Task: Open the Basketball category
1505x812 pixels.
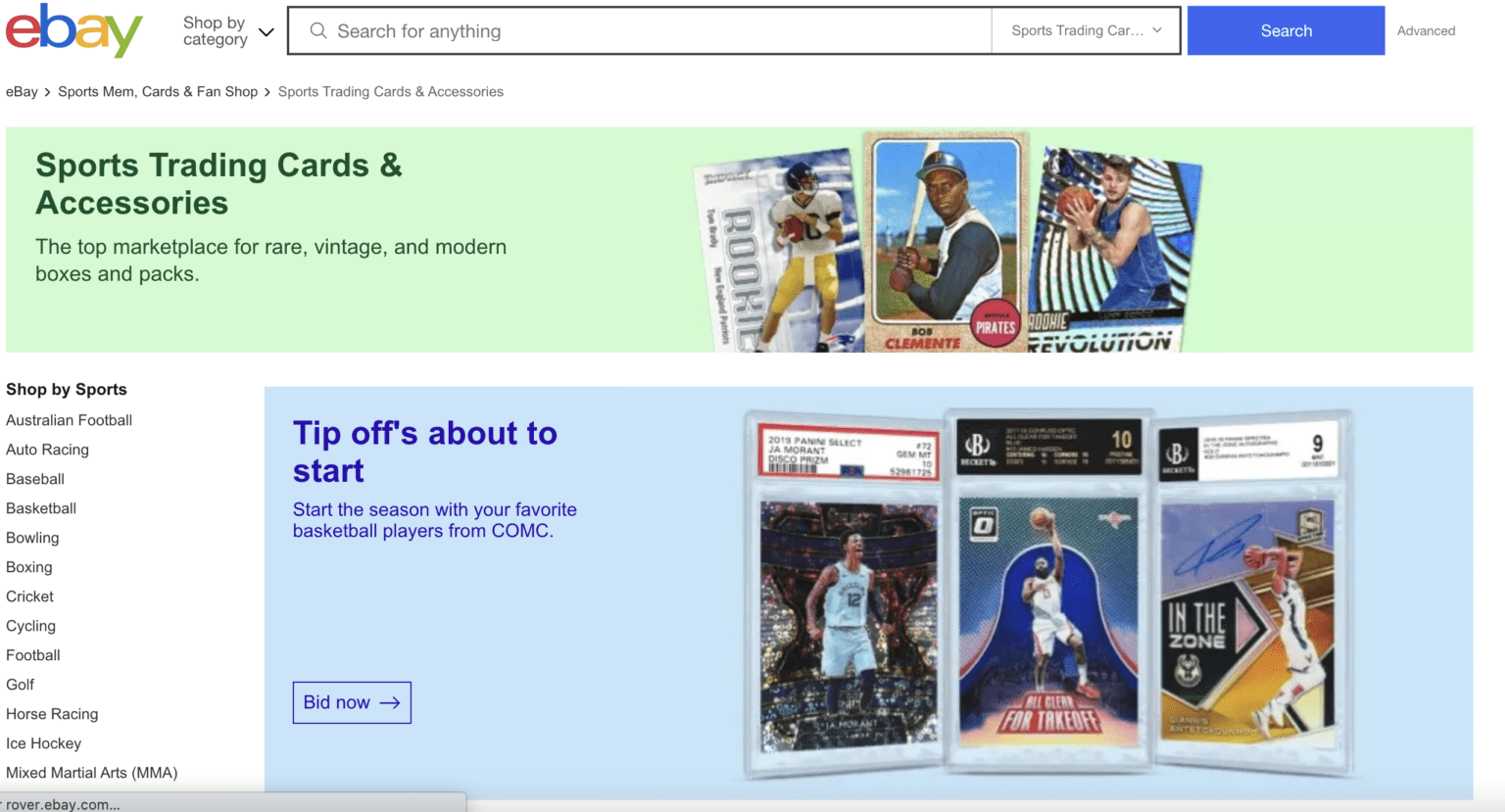Action: pos(41,508)
